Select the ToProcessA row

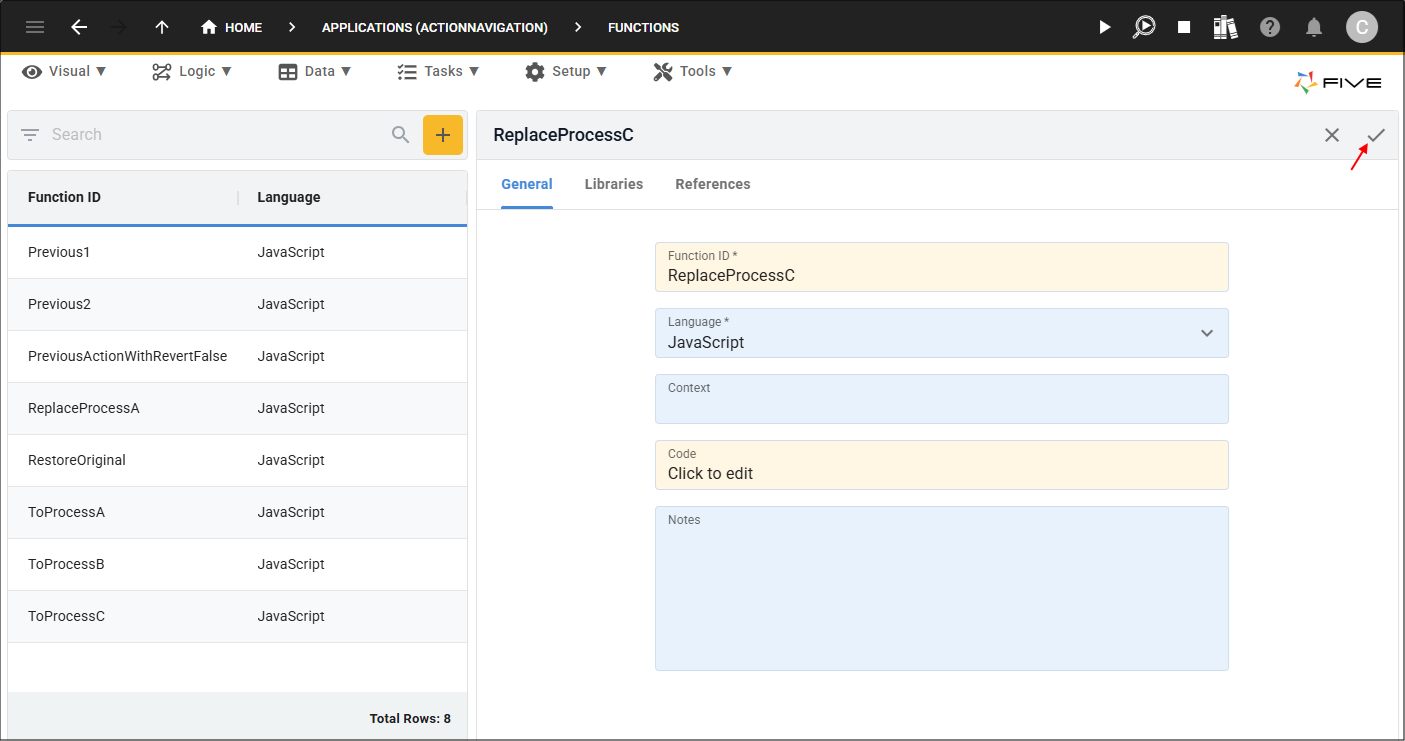click(x=237, y=512)
